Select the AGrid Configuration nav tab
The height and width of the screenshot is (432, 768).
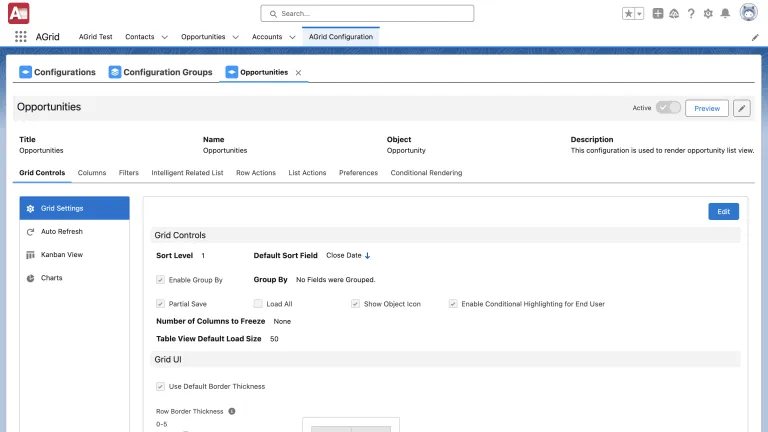[341, 37]
